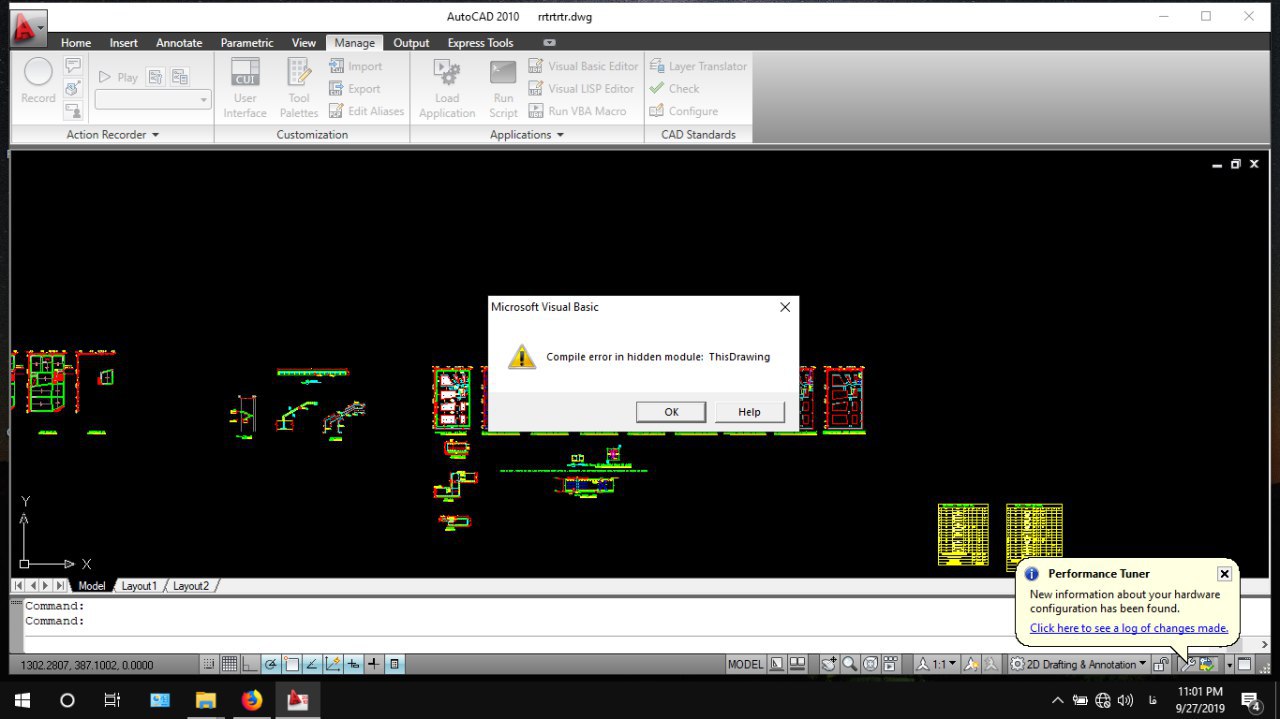The width and height of the screenshot is (1280, 719).
Task: Open the Parametric ribbon tab
Action: pos(247,43)
